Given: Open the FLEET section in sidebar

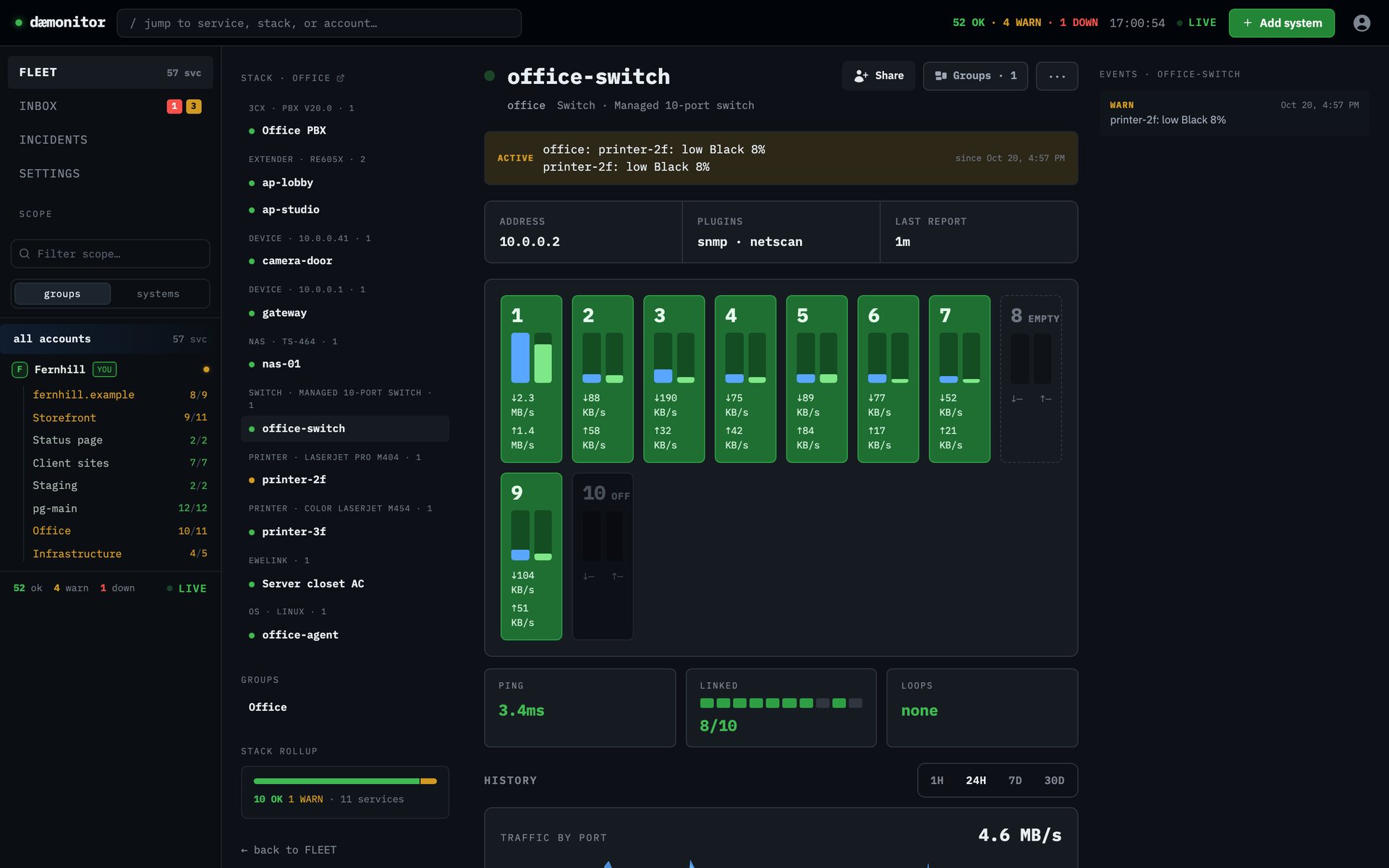Looking at the screenshot, I should click(x=110, y=72).
